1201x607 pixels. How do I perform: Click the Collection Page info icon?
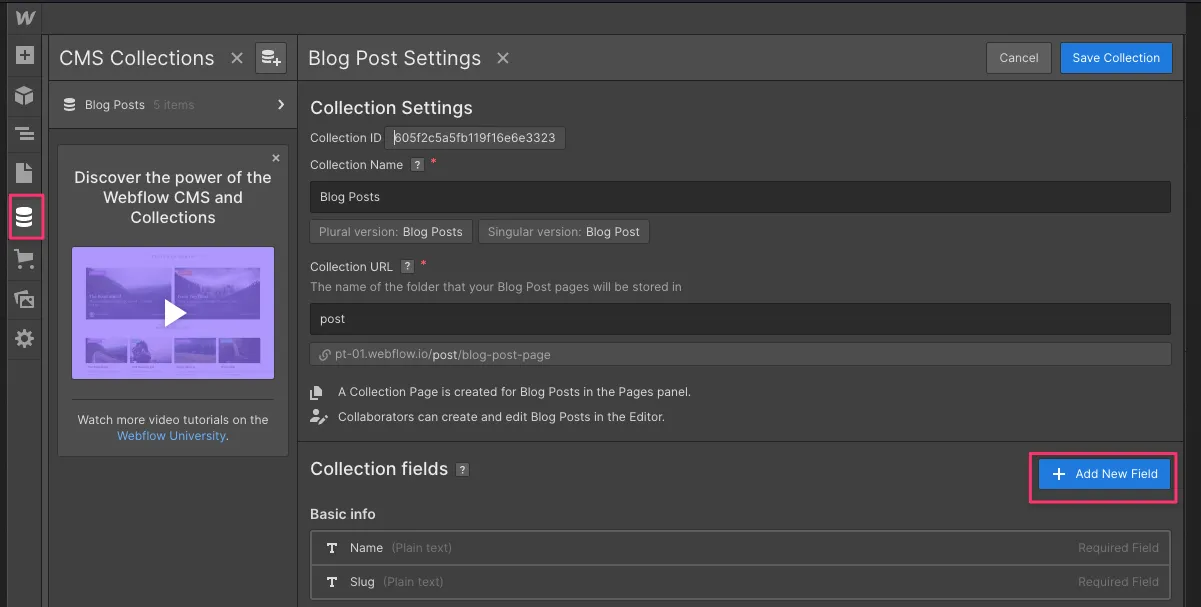(x=317, y=392)
